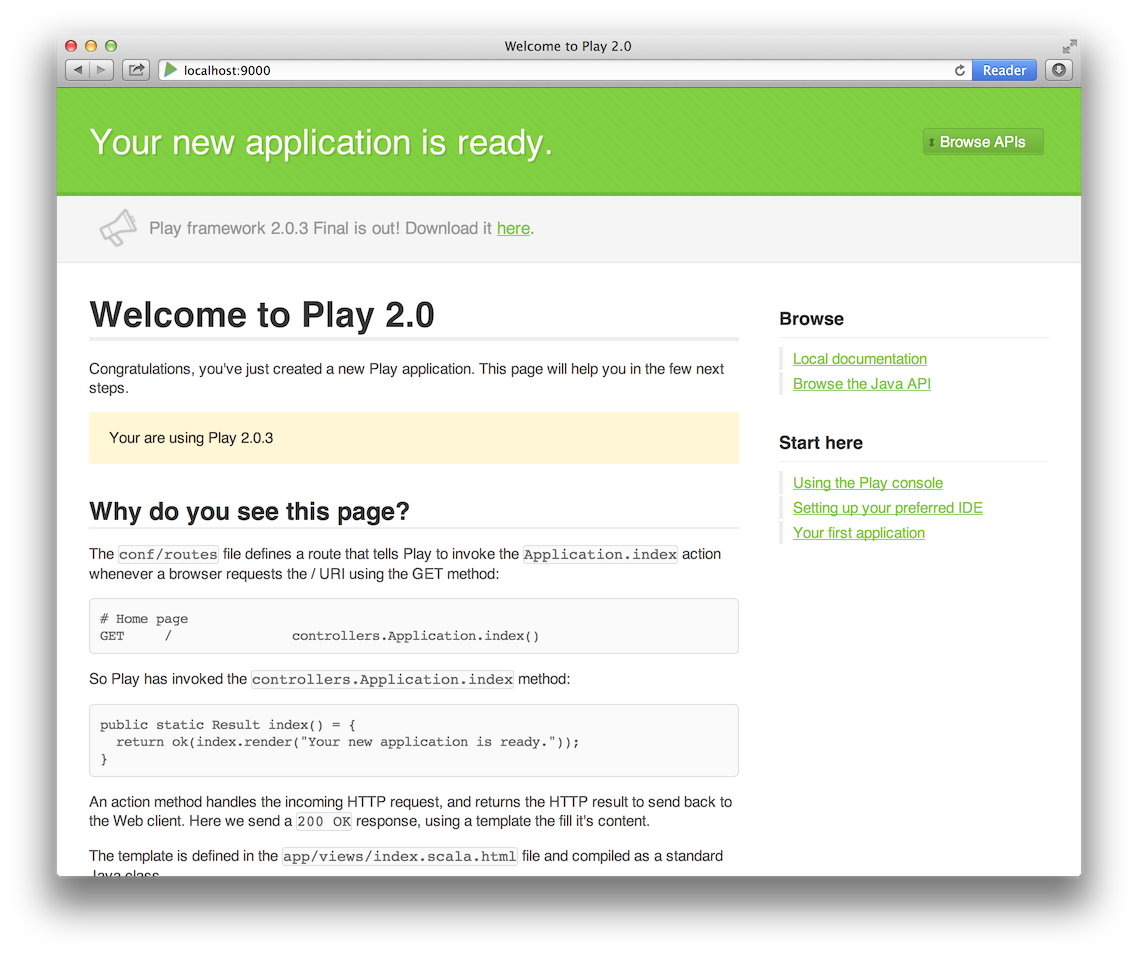Click the green window zoom button

click(x=111, y=46)
